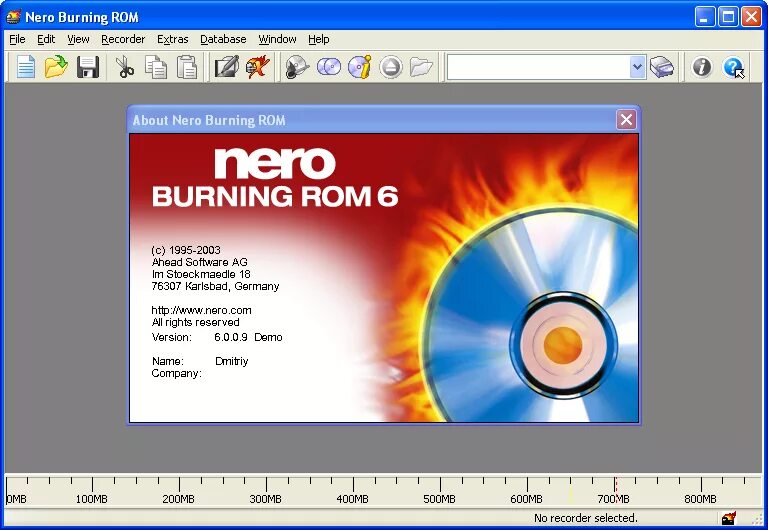The image size is (768, 530).
Task: Click the burn icon in the status bar
Action: [x=729, y=517]
